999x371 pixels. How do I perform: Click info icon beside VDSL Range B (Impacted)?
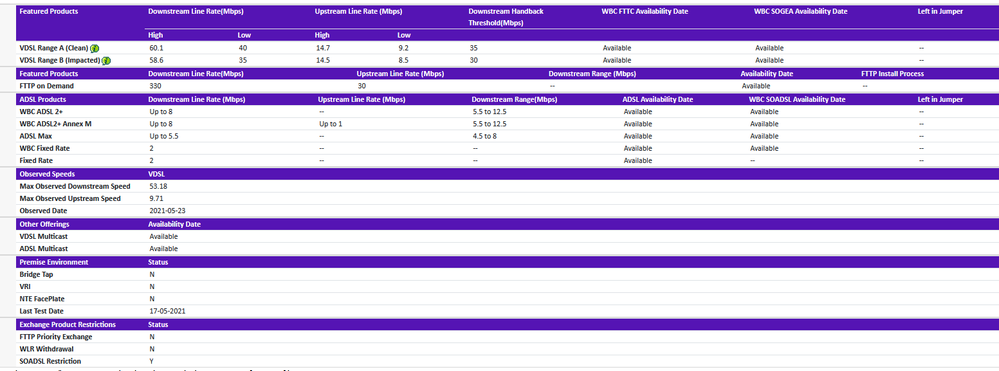pyautogui.click(x=106, y=61)
